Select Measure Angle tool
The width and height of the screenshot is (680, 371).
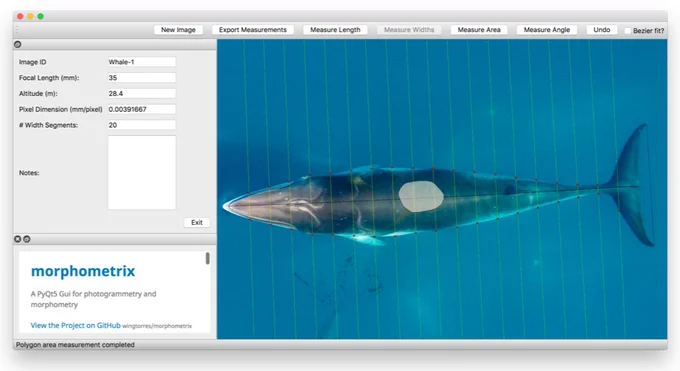pyautogui.click(x=546, y=30)
